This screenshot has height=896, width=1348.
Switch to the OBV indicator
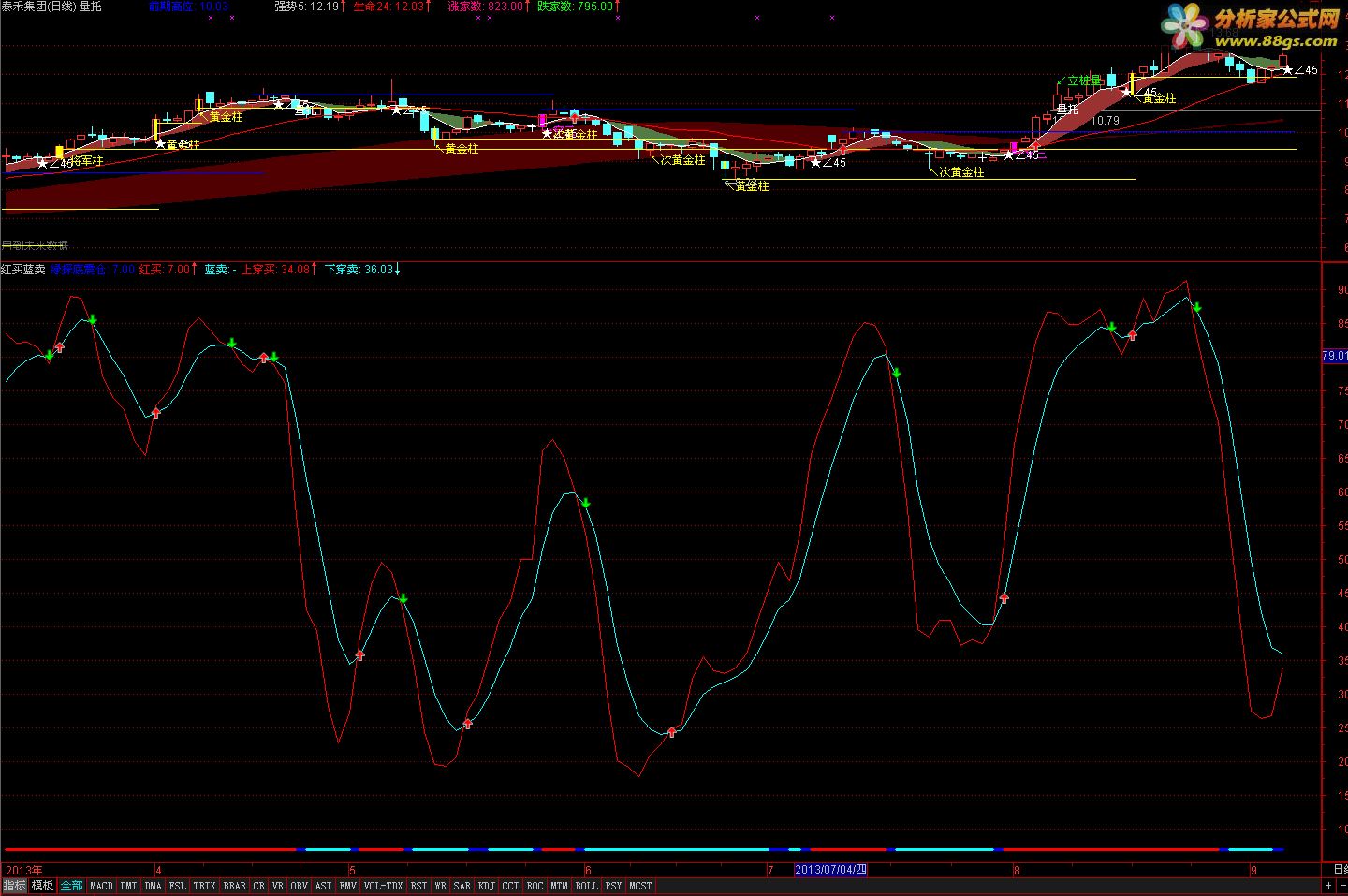click(x=299, y=886)
